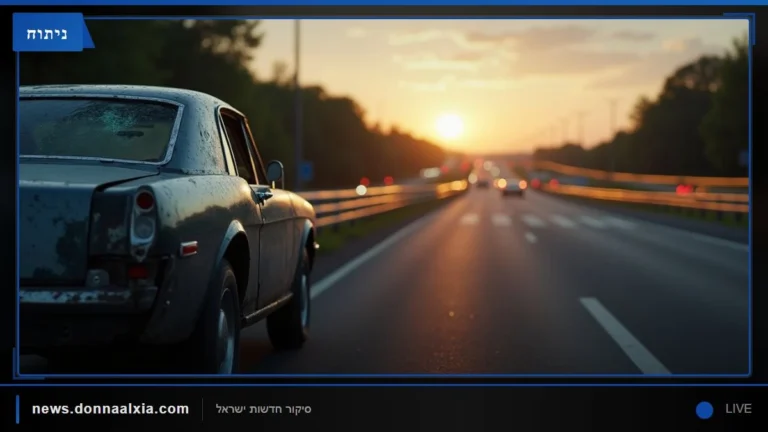
Task: Click the distant car on the highway
Action: click(x=512, y=187)
